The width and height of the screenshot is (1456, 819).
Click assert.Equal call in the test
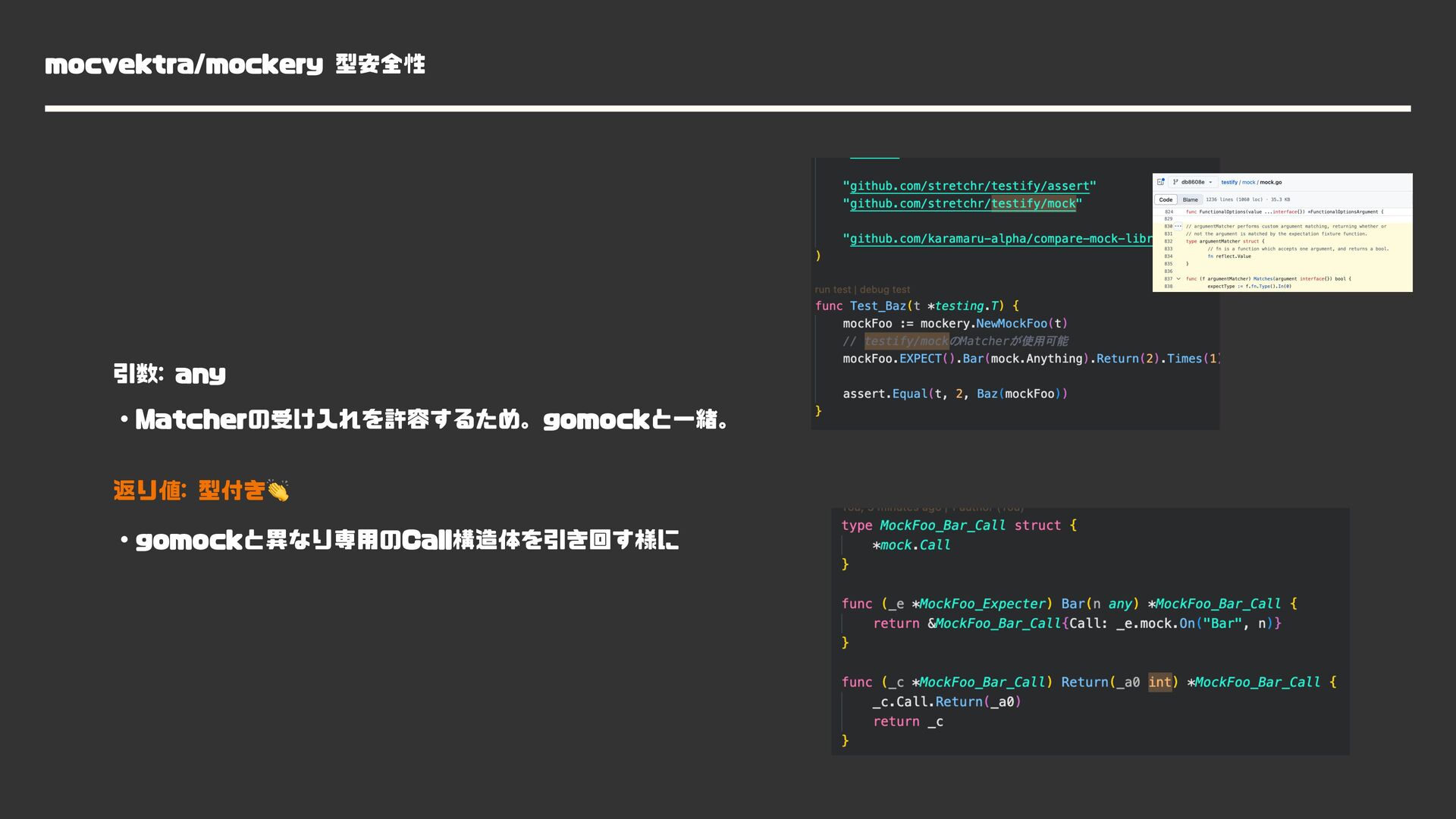coord(885,394)
